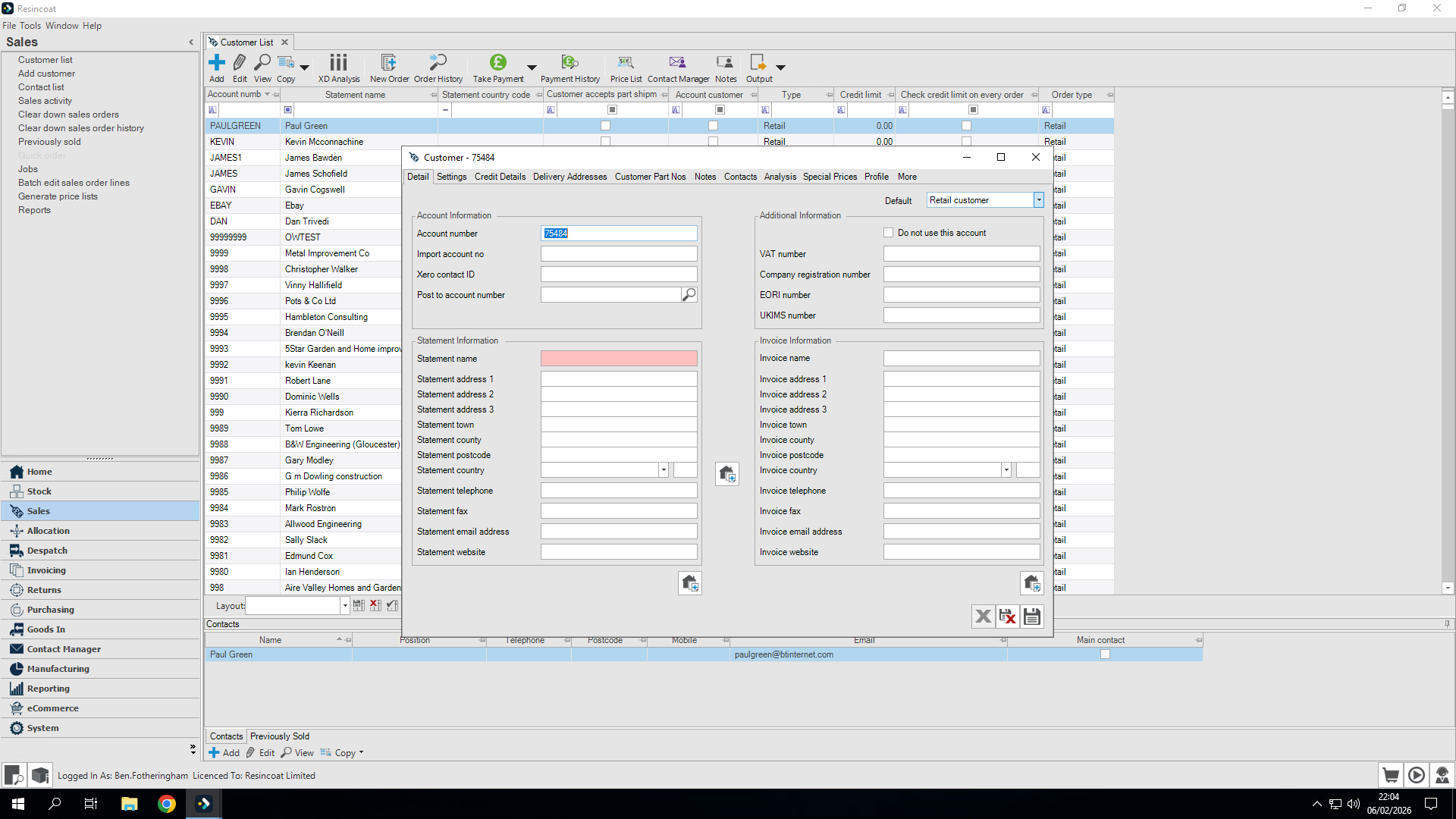1456x819 pixels.
Task: Toggle the Main contact checkbox for Paul Green
Action: point(1105,654)
